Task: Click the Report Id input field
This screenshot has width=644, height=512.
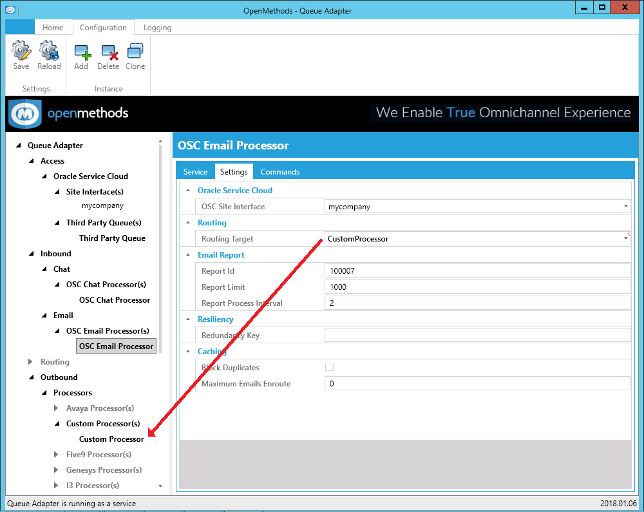Action: point(477,271)
